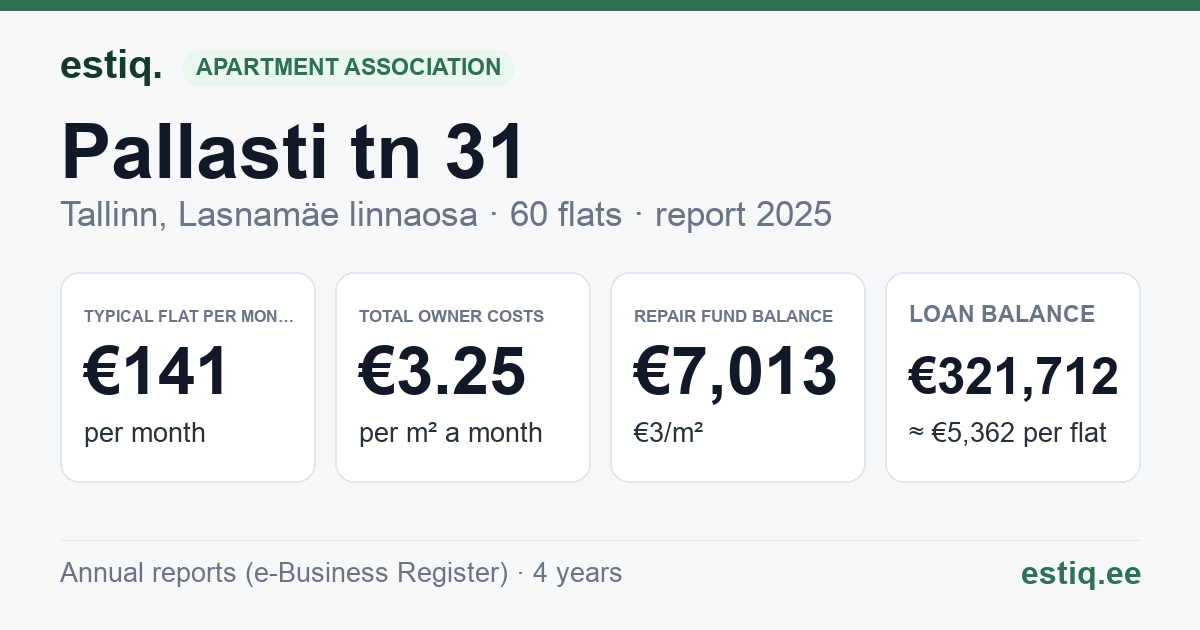Open the estiq.ee link
The width and height of the screenshot is (1200, 630).
coord(1081,573)
